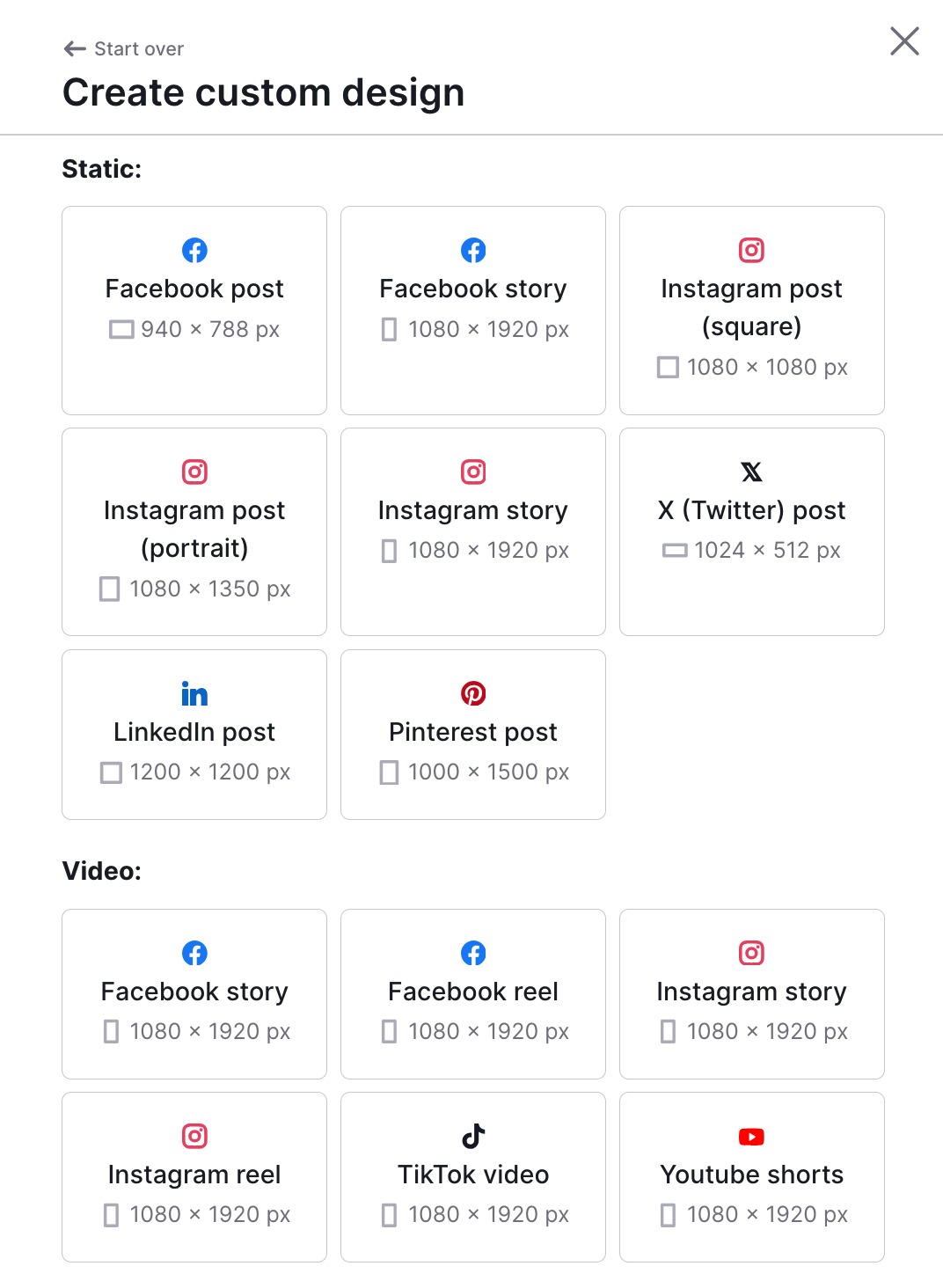The width and height of the screenshot is (943, 1288).
Task: Click the Pinterest icon on Pinterest post card
Action: [473, 693]
